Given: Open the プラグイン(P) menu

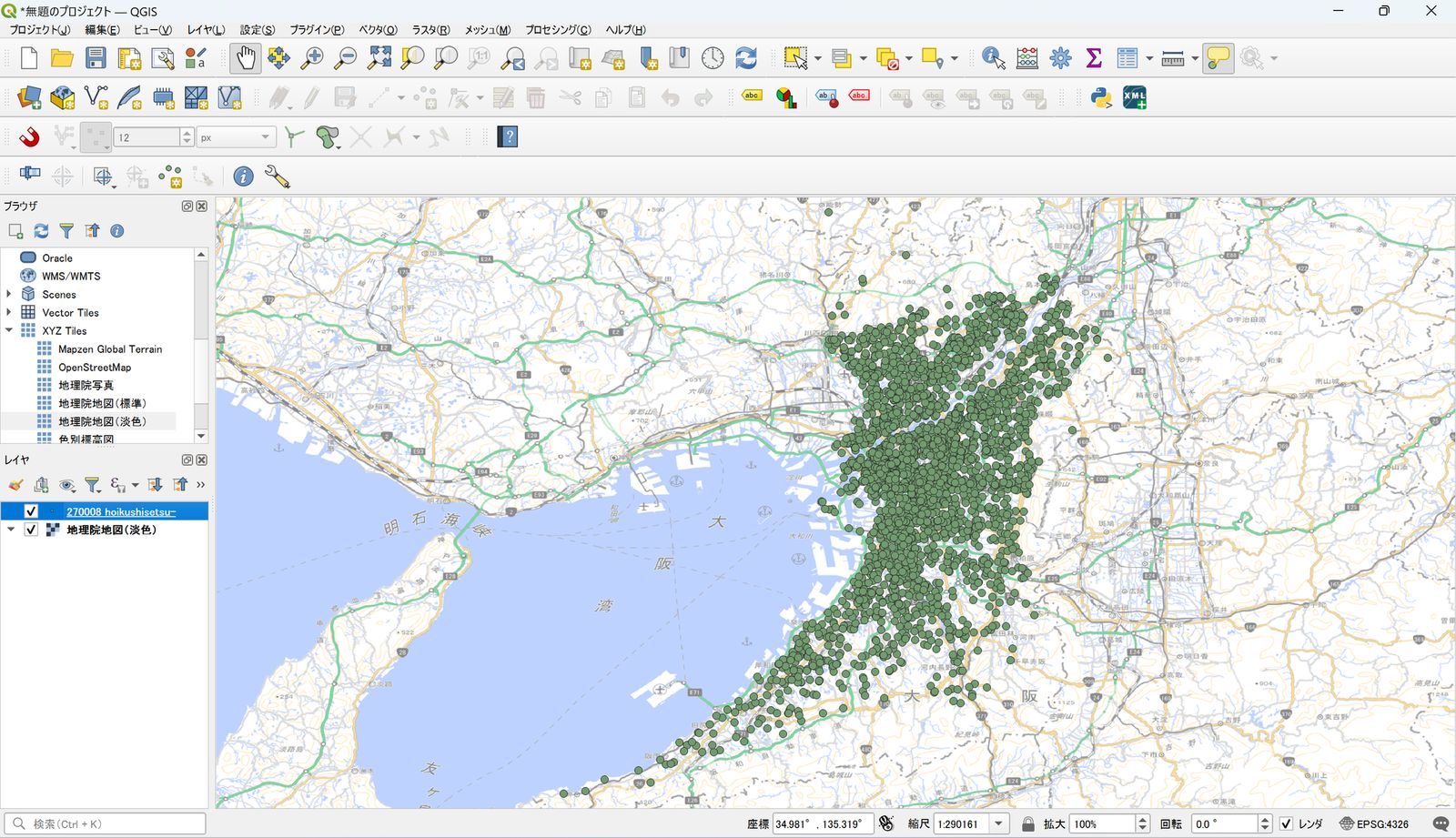Looking at the screenshot, I should coord(317,30).
